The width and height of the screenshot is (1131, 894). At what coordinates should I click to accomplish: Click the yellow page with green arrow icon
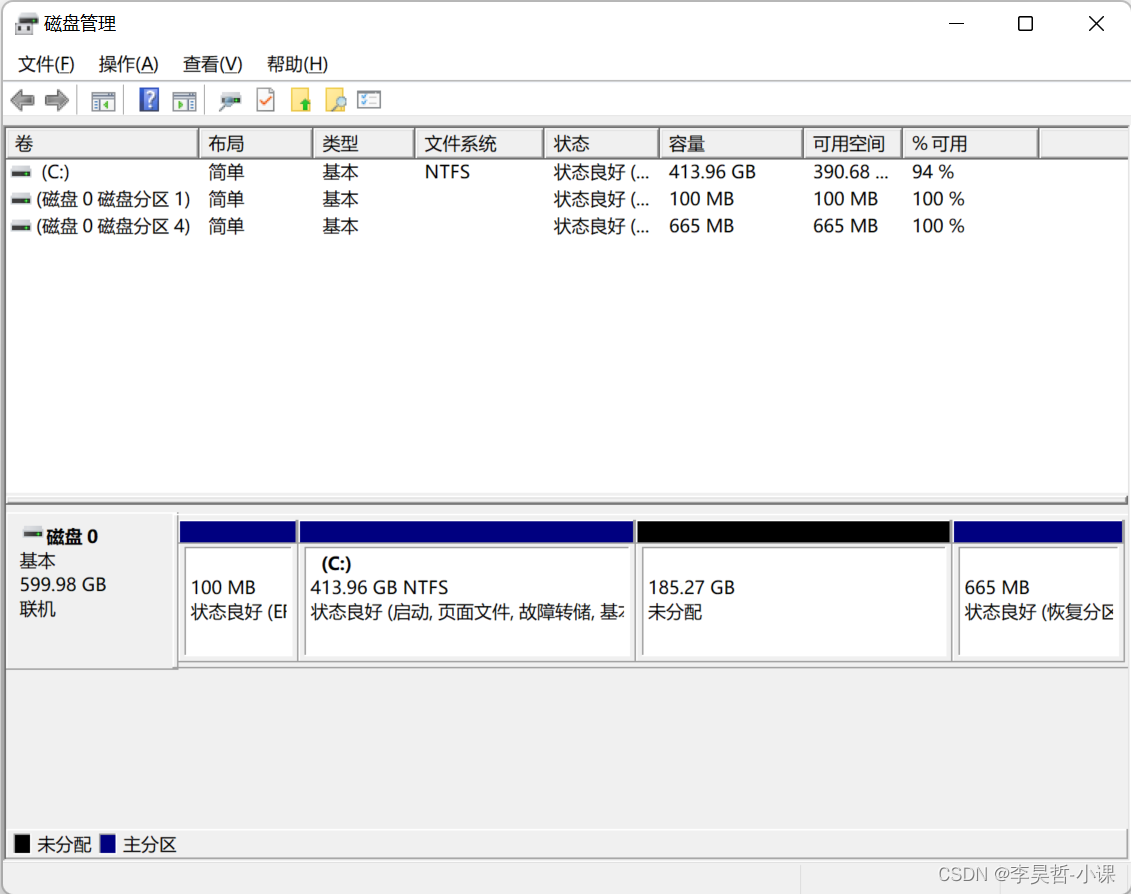pyautogui.click(x=301, y=100)
